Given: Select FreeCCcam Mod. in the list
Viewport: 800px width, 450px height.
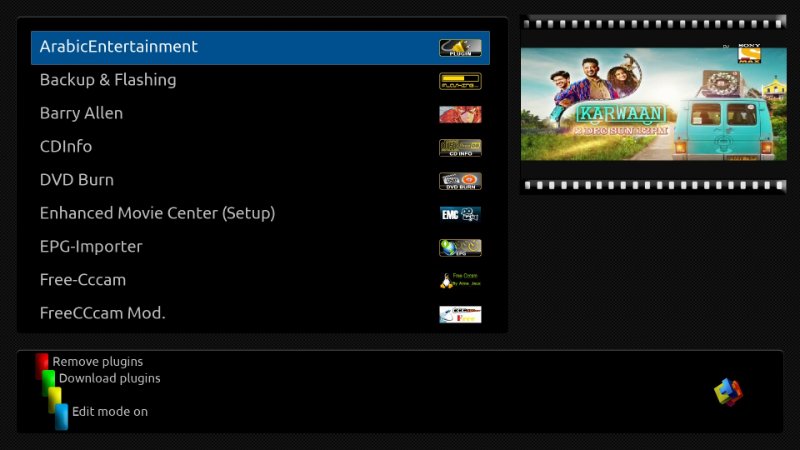Looking at the screenshot, I should click(x=260, y=313).
